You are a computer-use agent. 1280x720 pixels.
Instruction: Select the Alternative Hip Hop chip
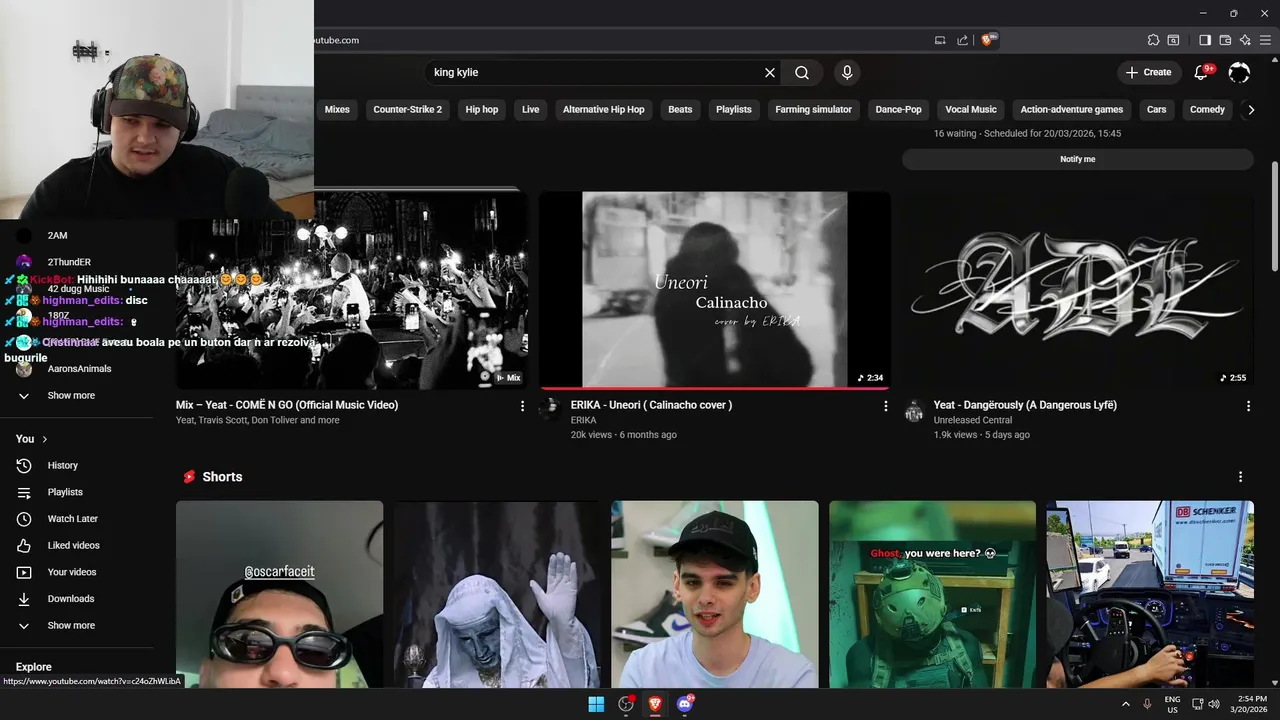point(604,110)
